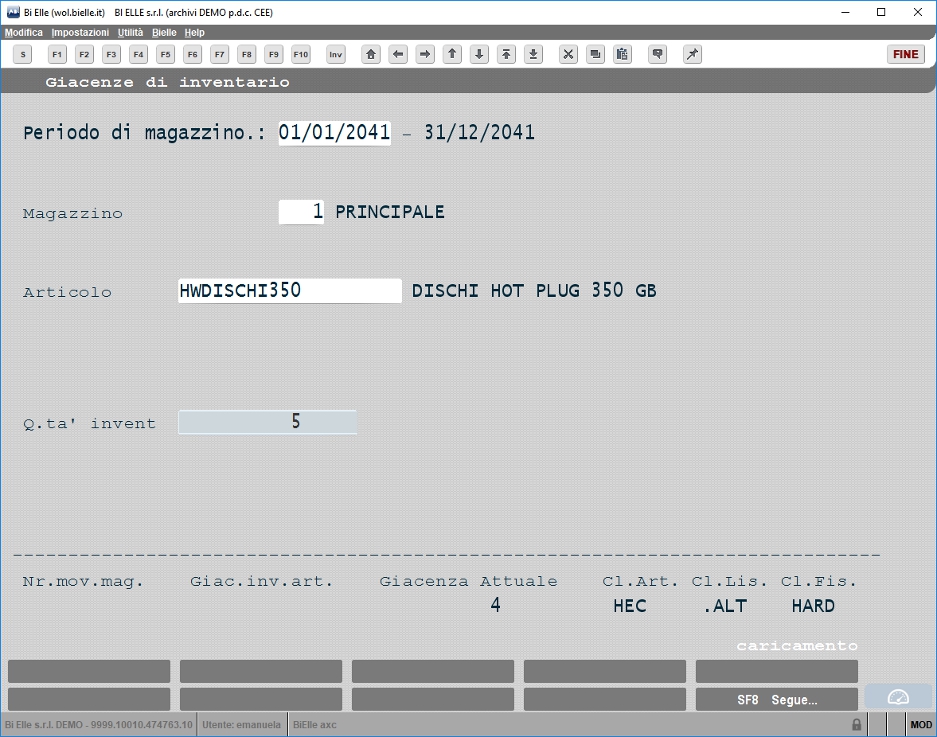Click the F7 function key button

click(219, 54)
